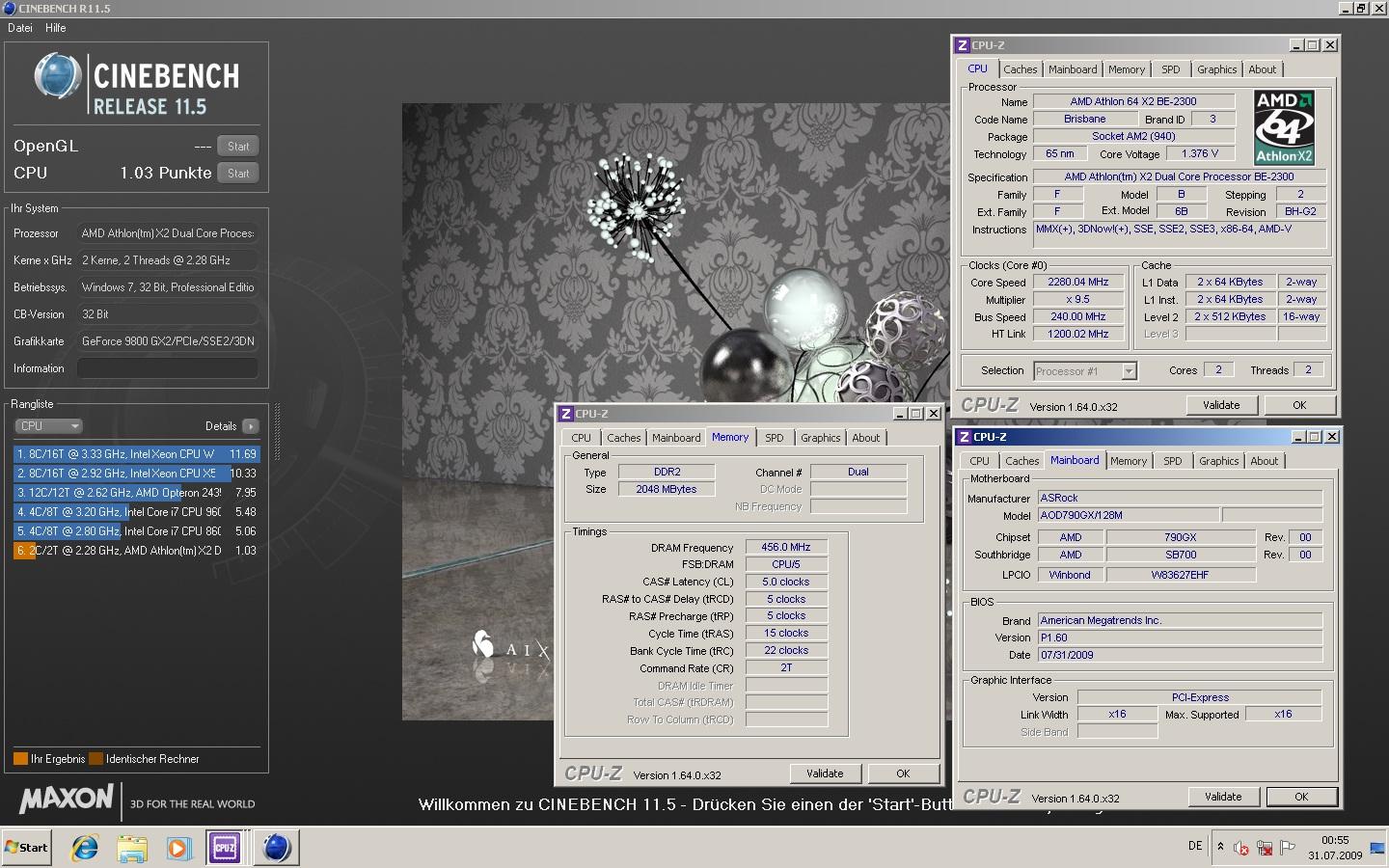The image size is (1389, 868).
Task: Open the taskbar clock showing 00:55
Action: coord(1335,848)
